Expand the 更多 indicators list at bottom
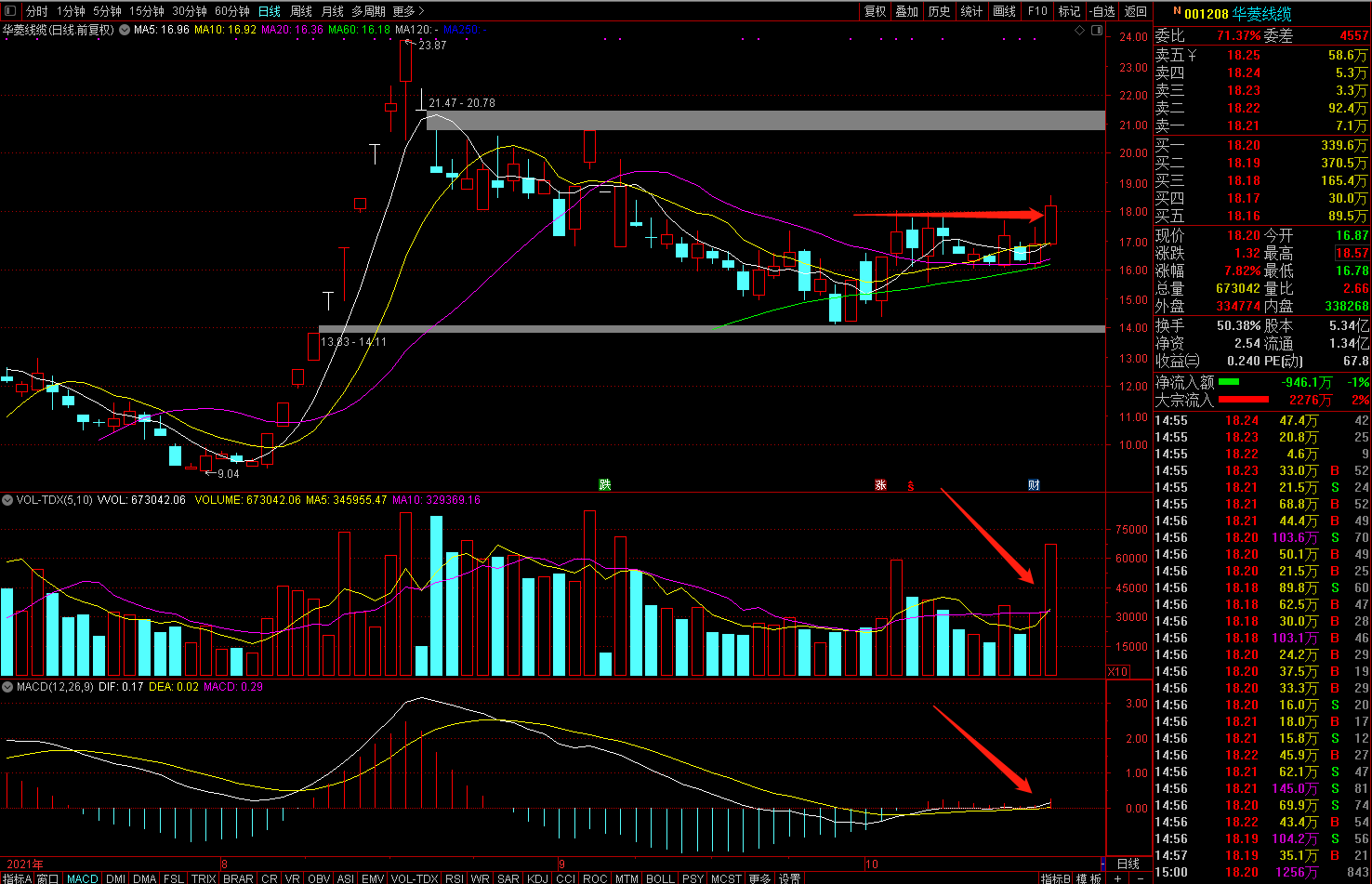The height and width of the screenshot is (884, 1372). 760,878
